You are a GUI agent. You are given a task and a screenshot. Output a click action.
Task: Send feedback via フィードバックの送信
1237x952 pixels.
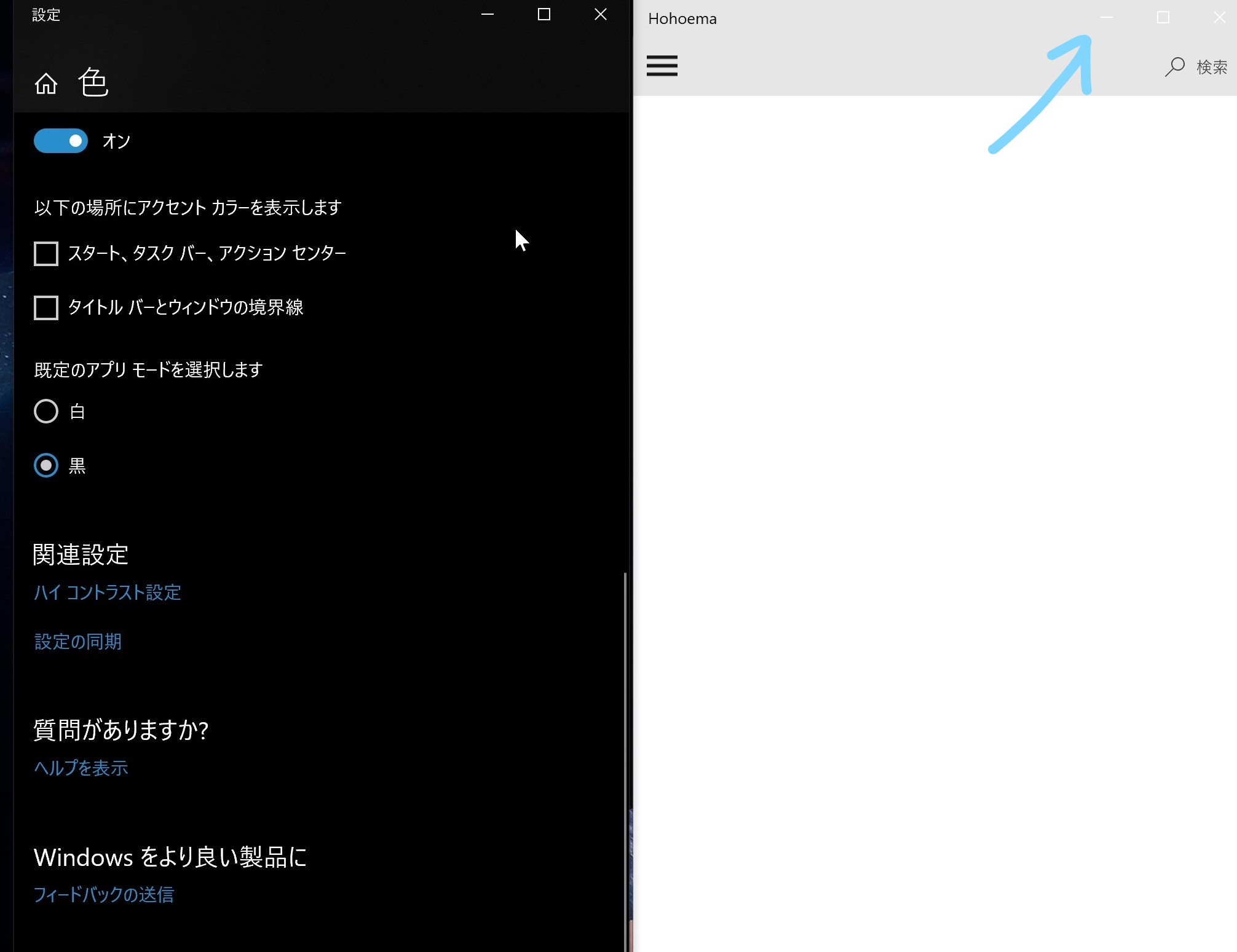click(x=104, y=895)
